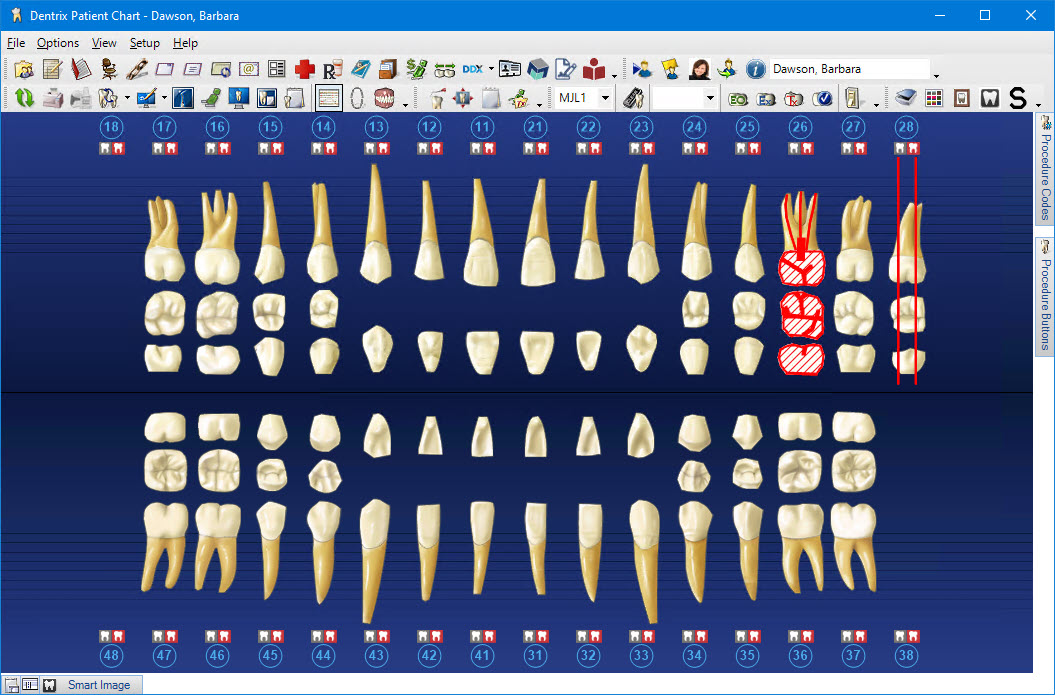This screenshot has width=1055, height=695.
Task: Toggle the red tooth marker under tooth 21
Action: pyautogui.click(x=542, y=148)
